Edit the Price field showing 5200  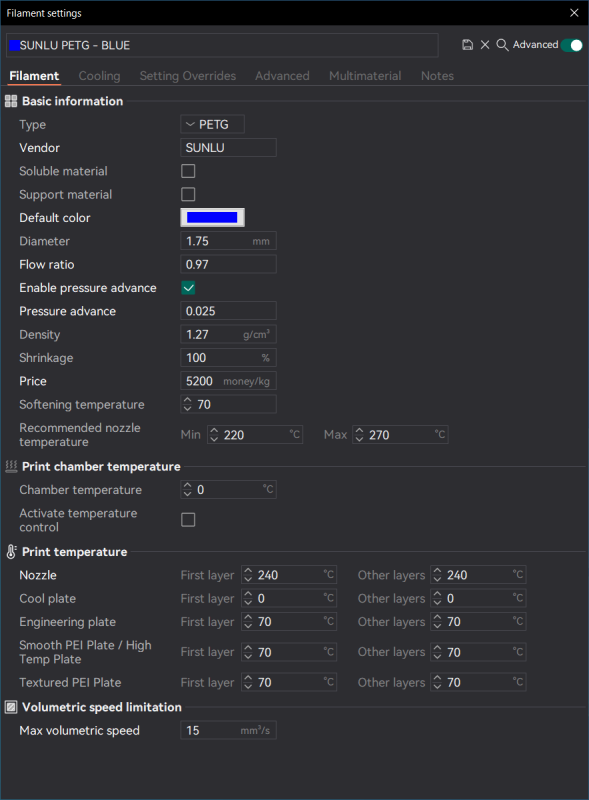point(228,381)
